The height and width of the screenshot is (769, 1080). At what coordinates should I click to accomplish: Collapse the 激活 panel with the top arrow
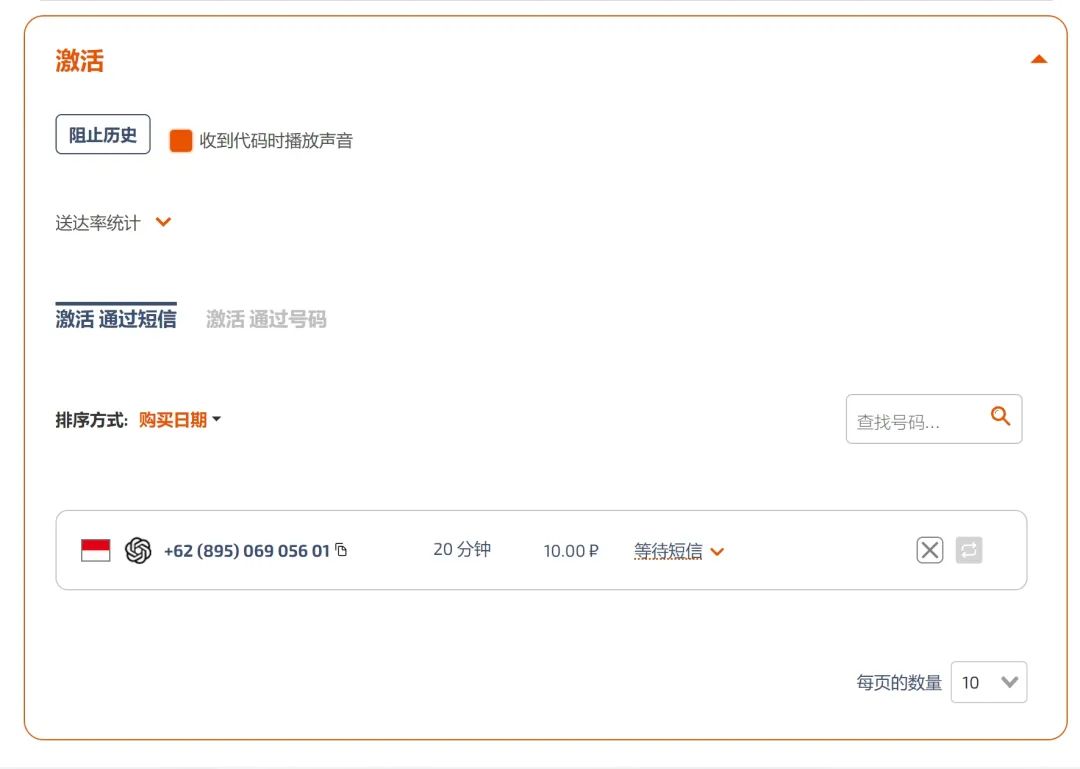coord(1039,60)
